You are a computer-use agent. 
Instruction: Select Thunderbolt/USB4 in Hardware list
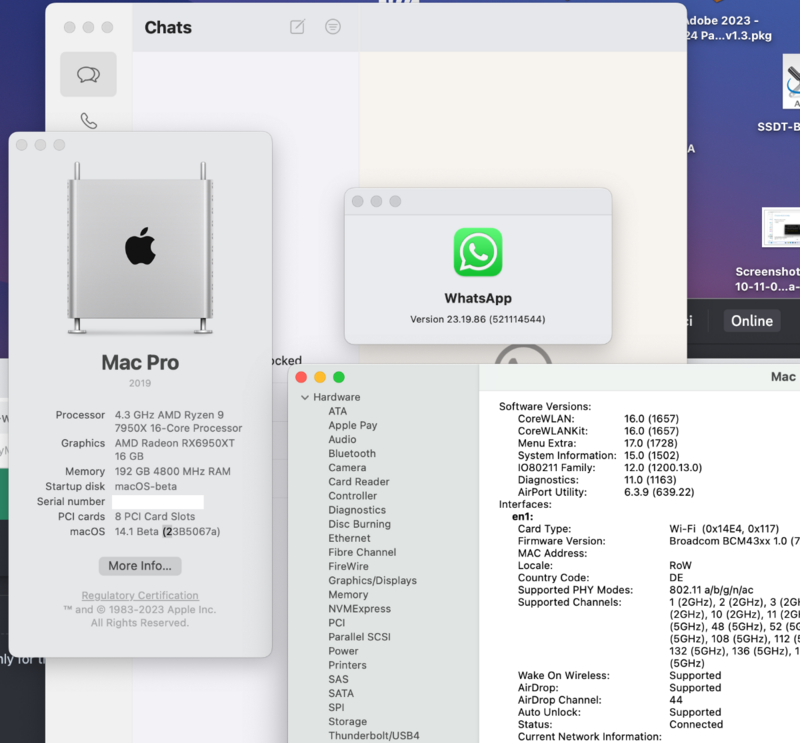pyautogui.click(x=374, y=736)
